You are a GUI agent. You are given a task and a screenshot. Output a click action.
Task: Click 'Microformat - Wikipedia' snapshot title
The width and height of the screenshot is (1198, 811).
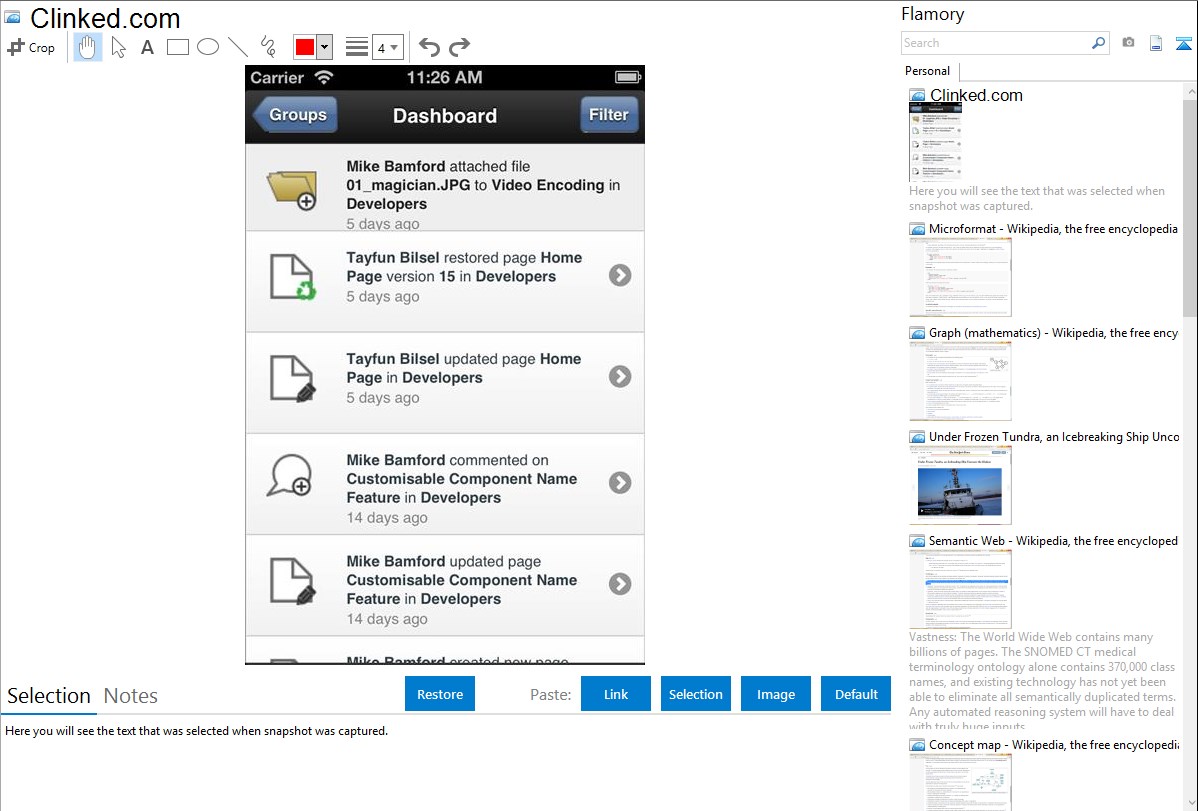[1053, 229]
